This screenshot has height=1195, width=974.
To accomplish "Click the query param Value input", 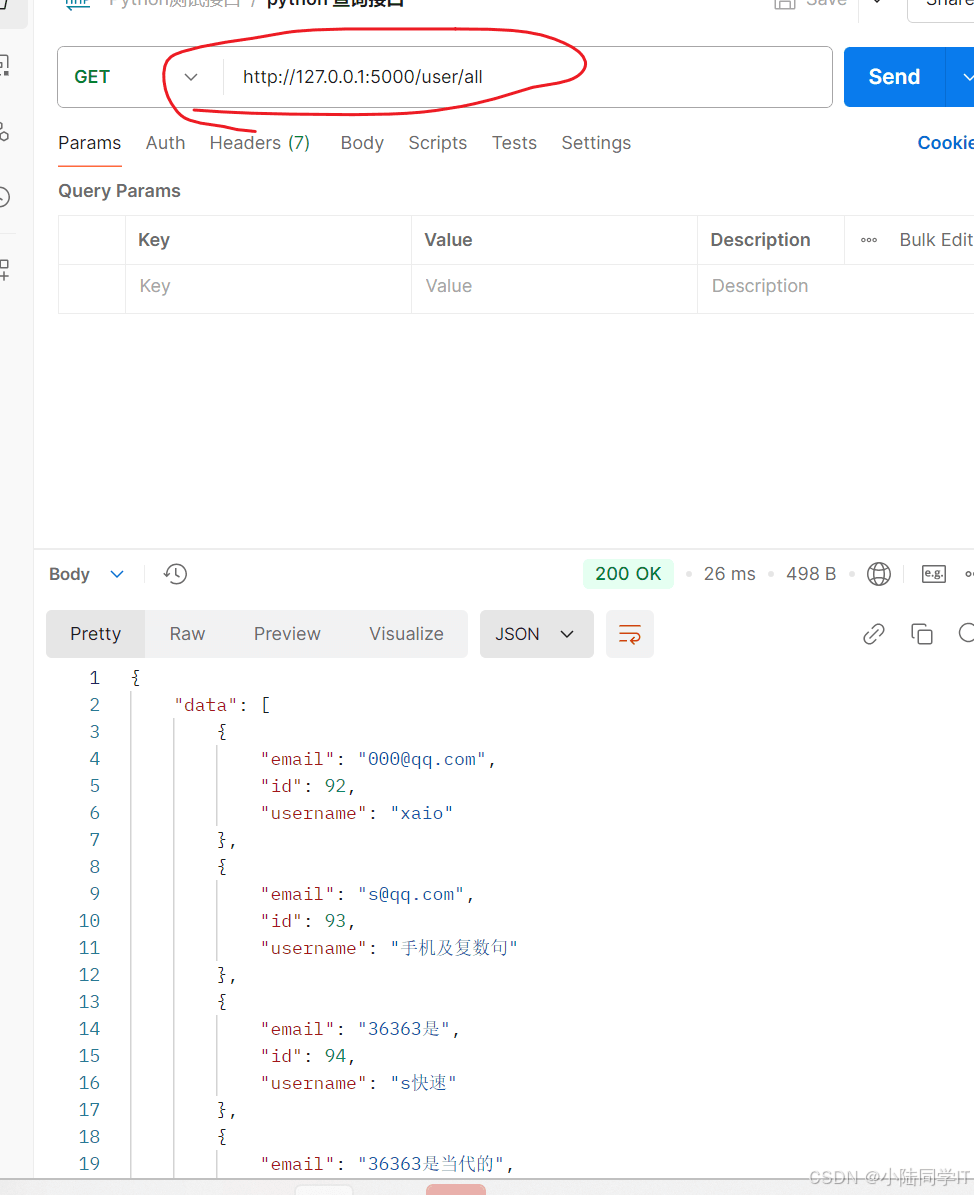I will click(x=554, y=287).
